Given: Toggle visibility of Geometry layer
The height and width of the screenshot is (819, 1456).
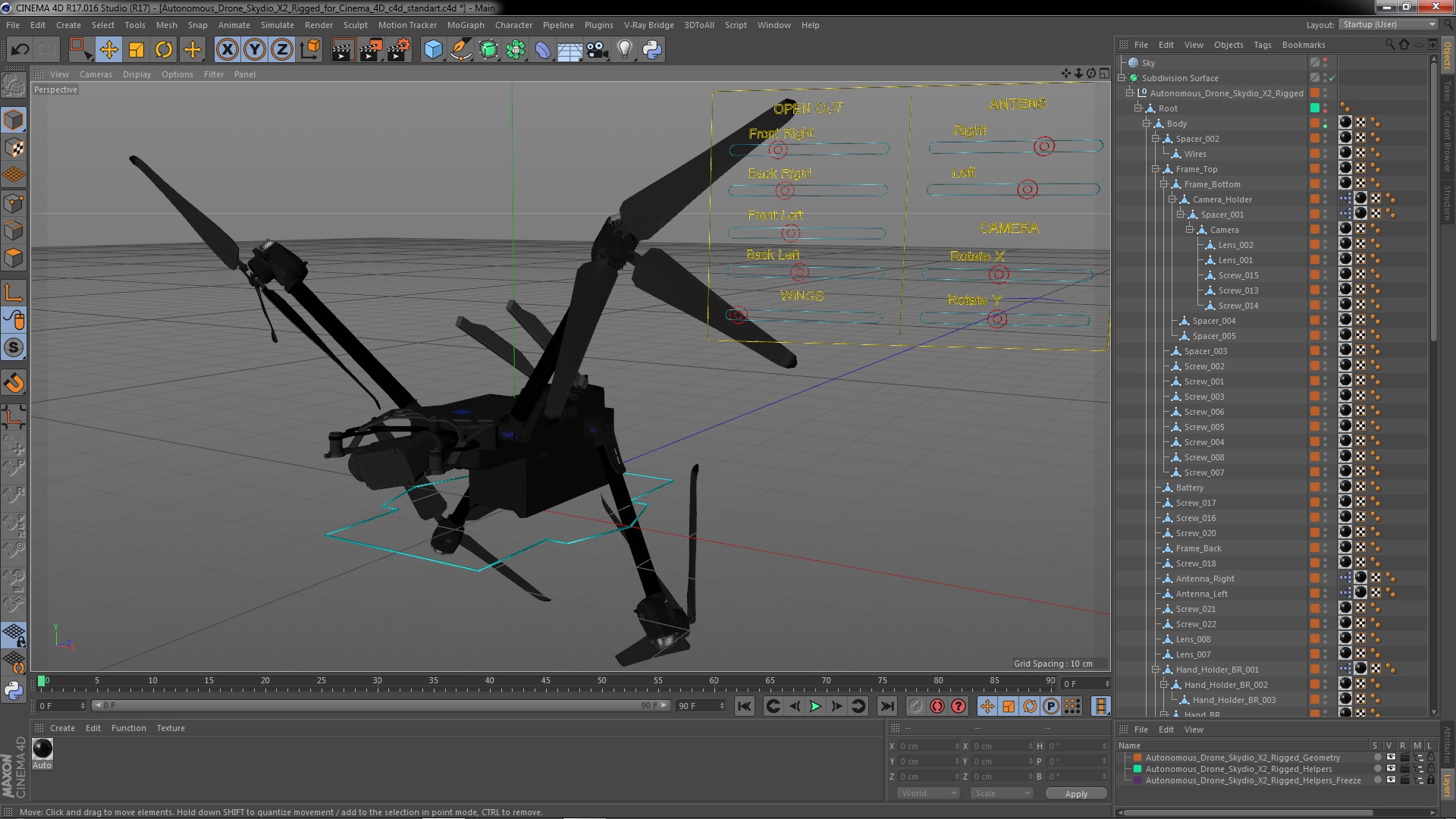Looking at the screenshot, I should [1391, 758].
